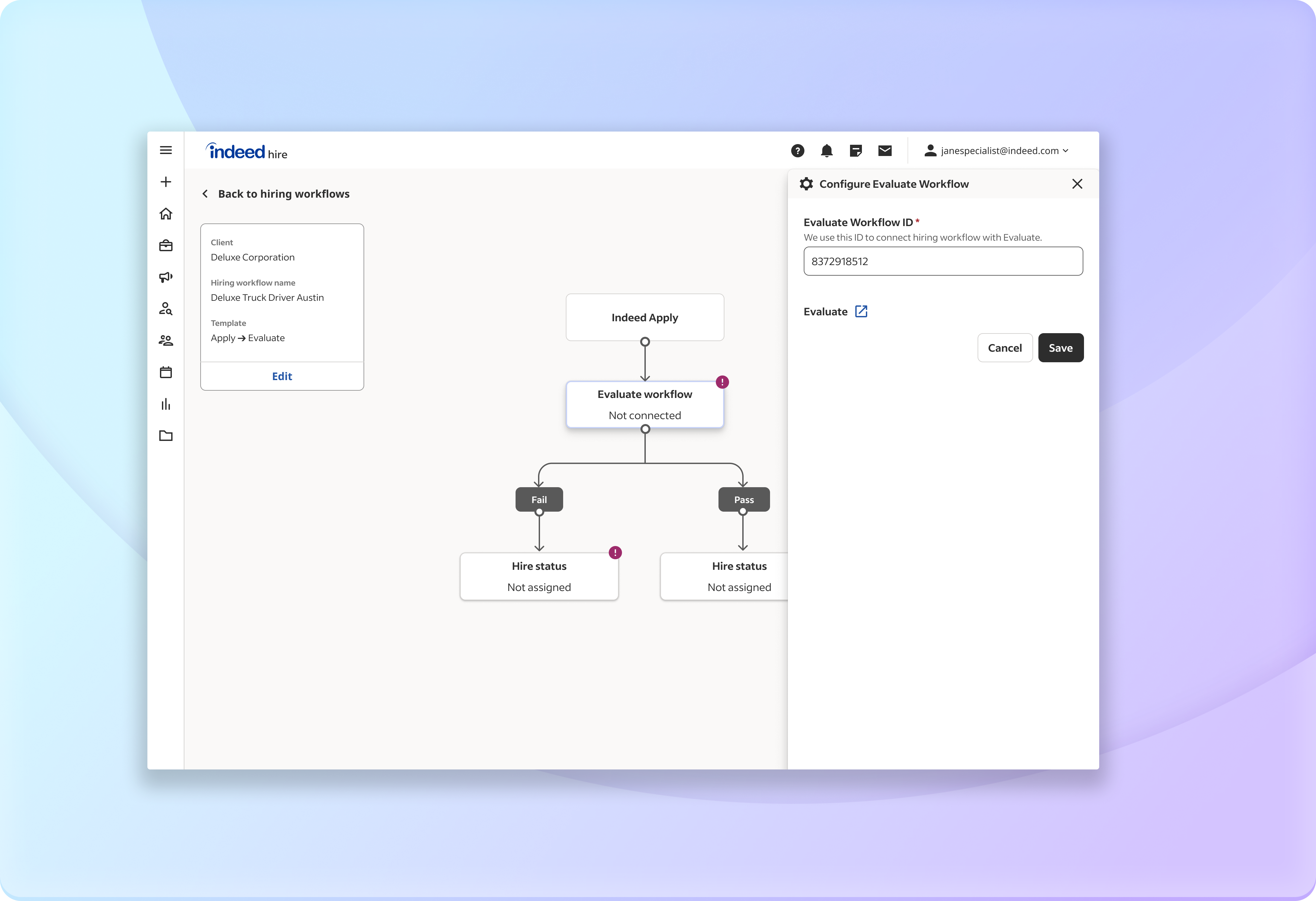1316x901 pixels.
Task: Open the notes icon in the header
Action: [856, 151]
